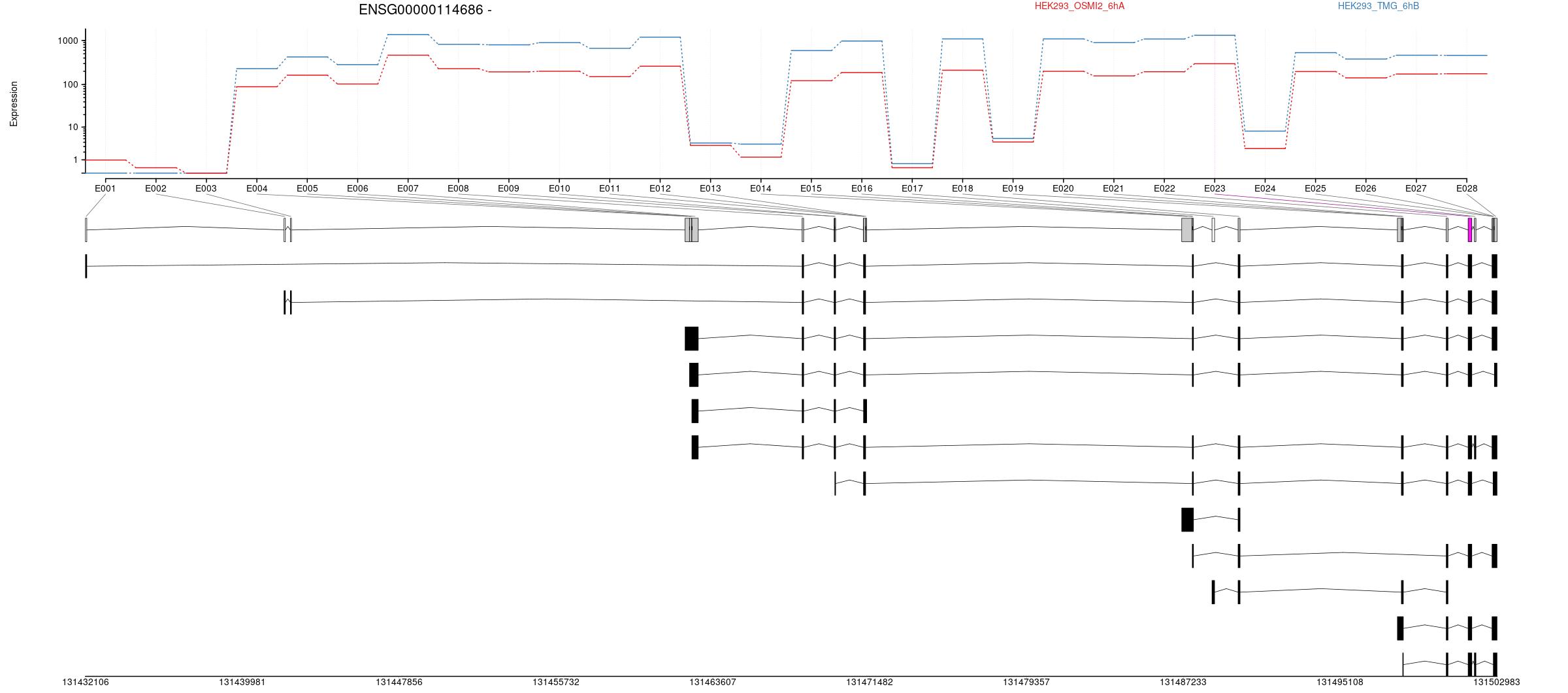Click genomic coordinate 131447856
1568x693 pixels.
[x=399, y=682]
